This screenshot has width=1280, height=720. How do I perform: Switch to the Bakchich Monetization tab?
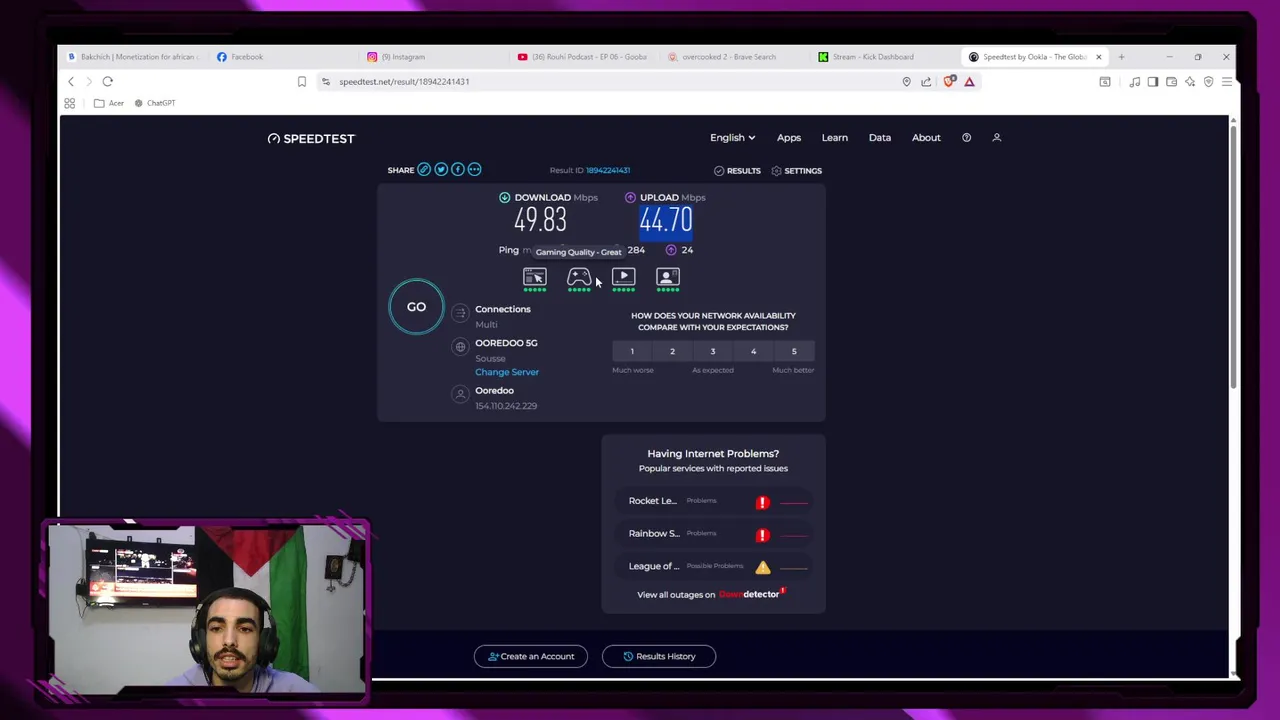pos(135,57)
